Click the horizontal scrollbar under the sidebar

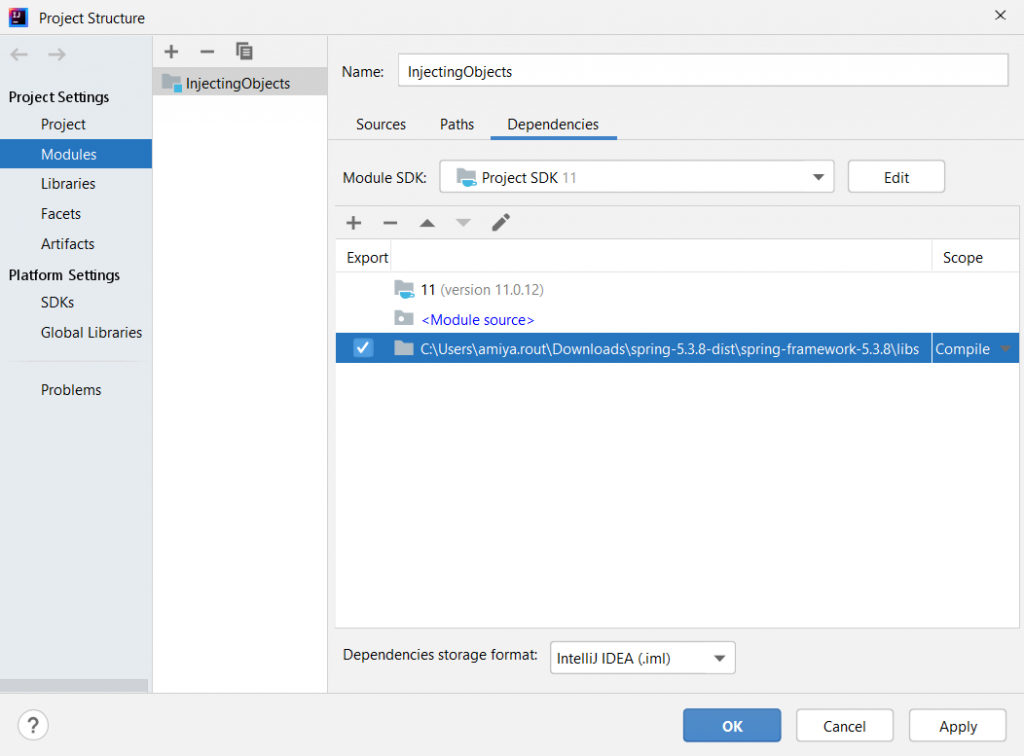coord(74,685)
